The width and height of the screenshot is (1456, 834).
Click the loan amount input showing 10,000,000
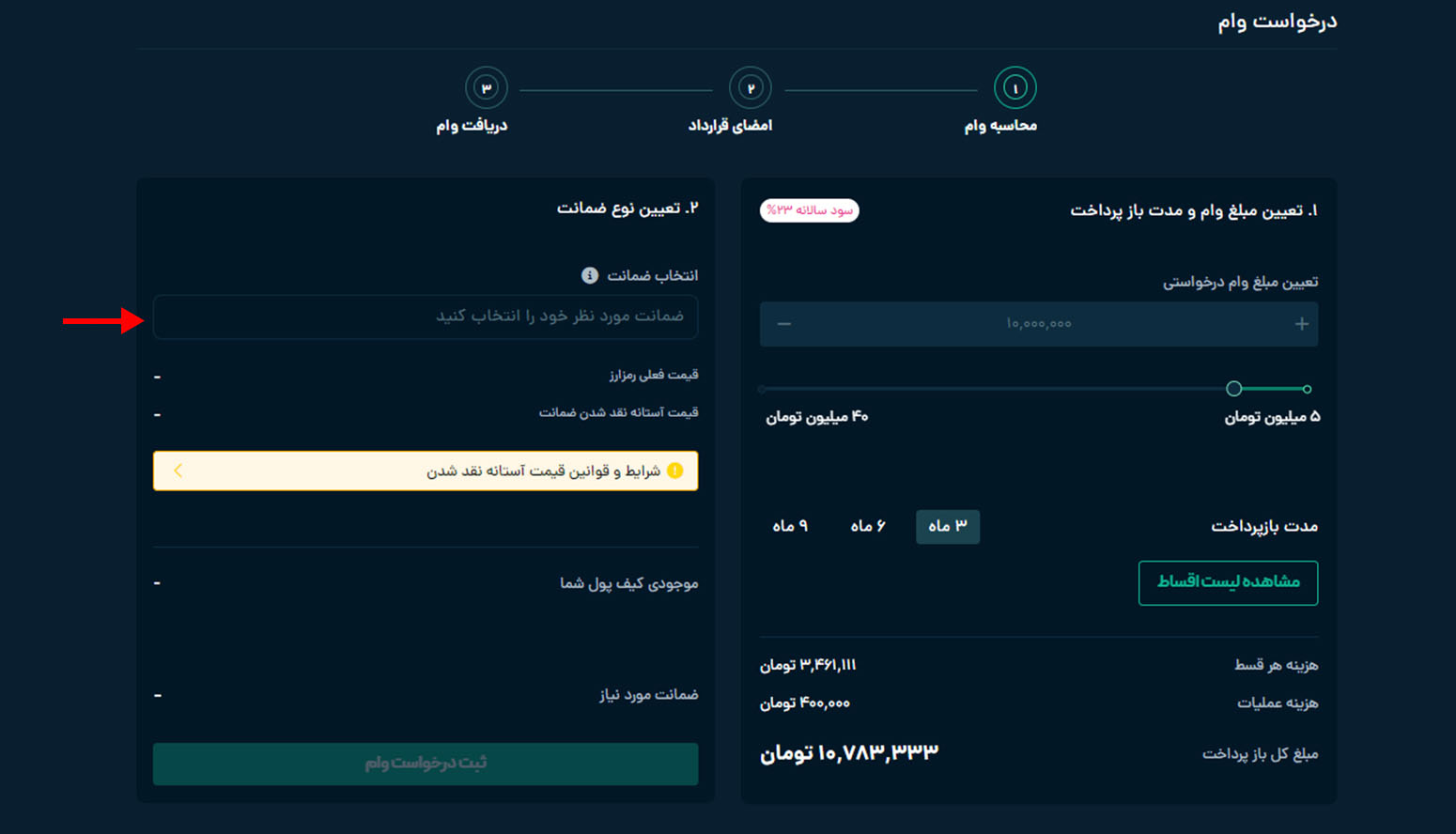tap(1039, 324)
